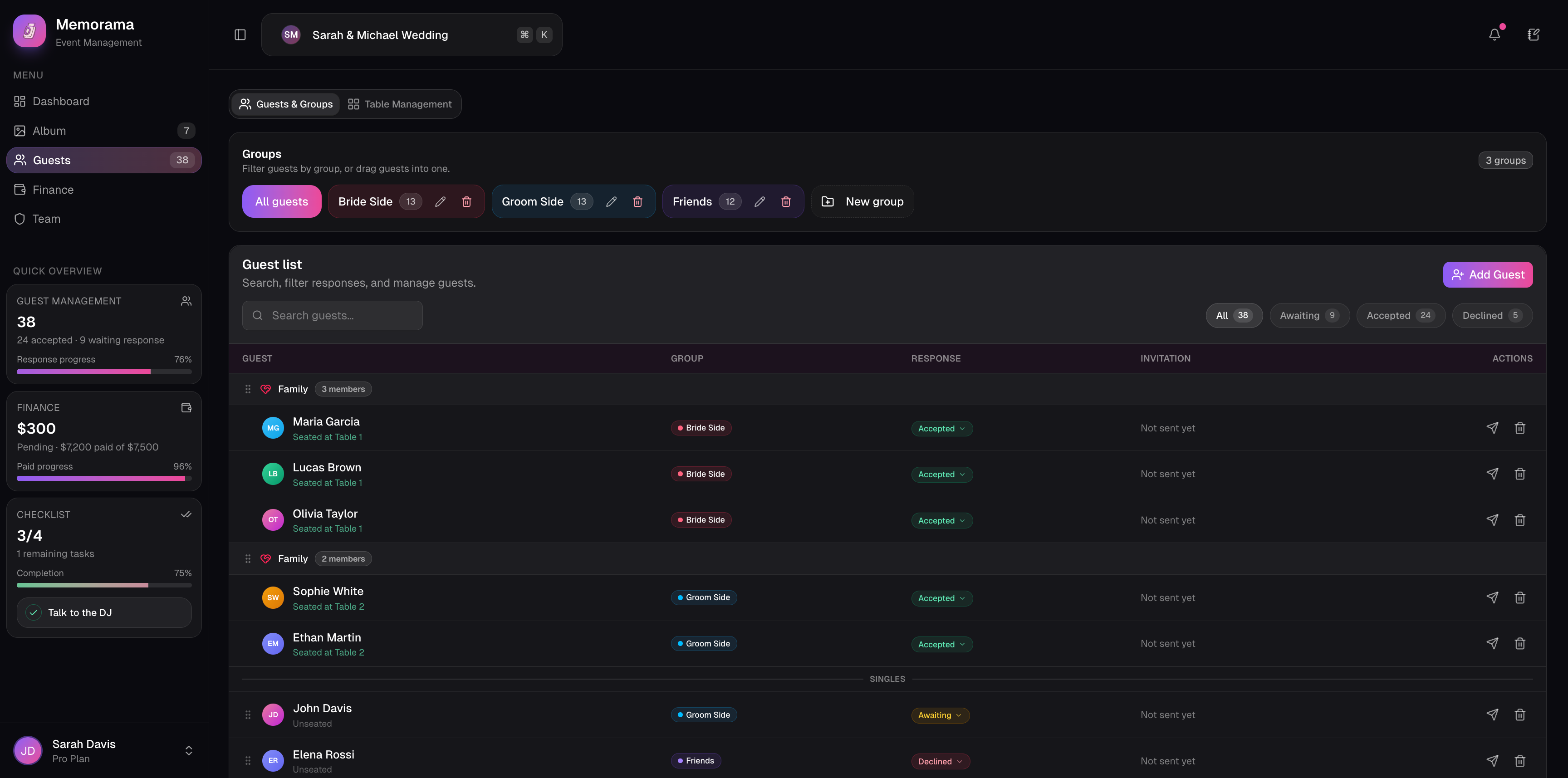This screenshot has width=1568, height=778.
Task: Change John Davis's Awaiting response
Action: point(940,715)
